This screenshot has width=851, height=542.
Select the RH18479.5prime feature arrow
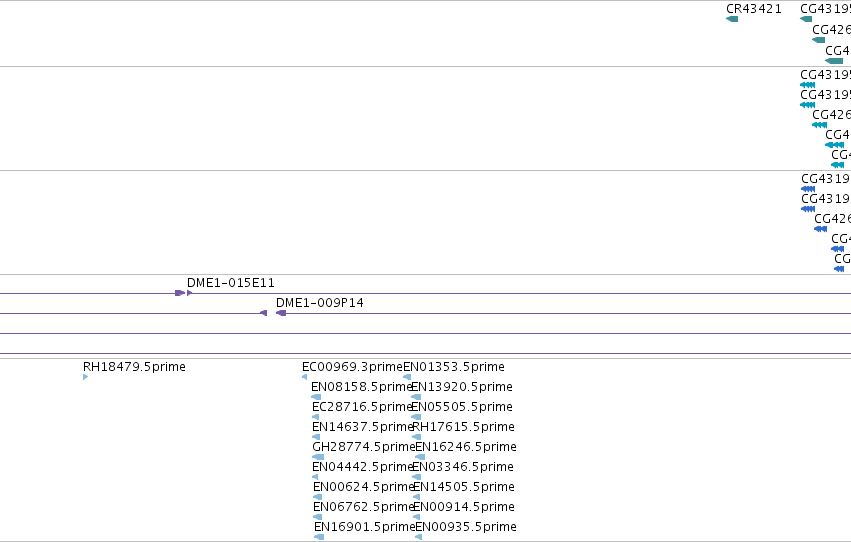point(85,377)
